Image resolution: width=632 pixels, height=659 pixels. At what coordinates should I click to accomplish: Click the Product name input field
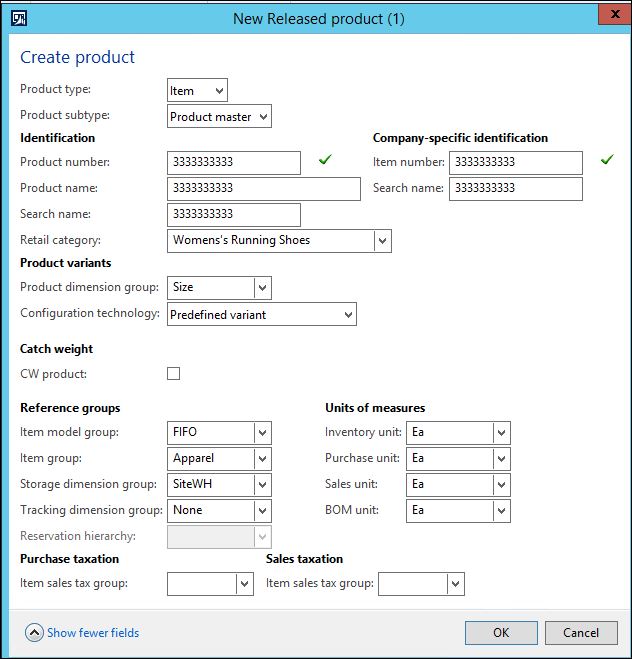264,188
